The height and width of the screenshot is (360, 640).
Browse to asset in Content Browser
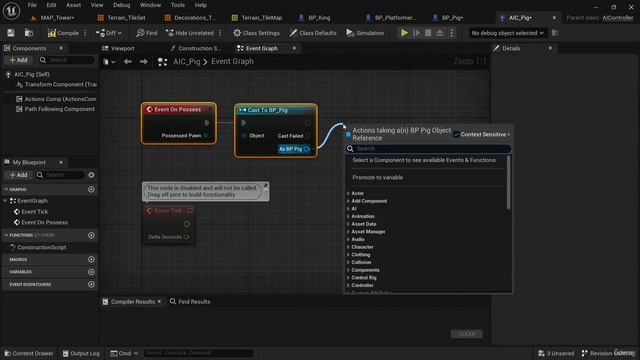click(x=29, y=33)
